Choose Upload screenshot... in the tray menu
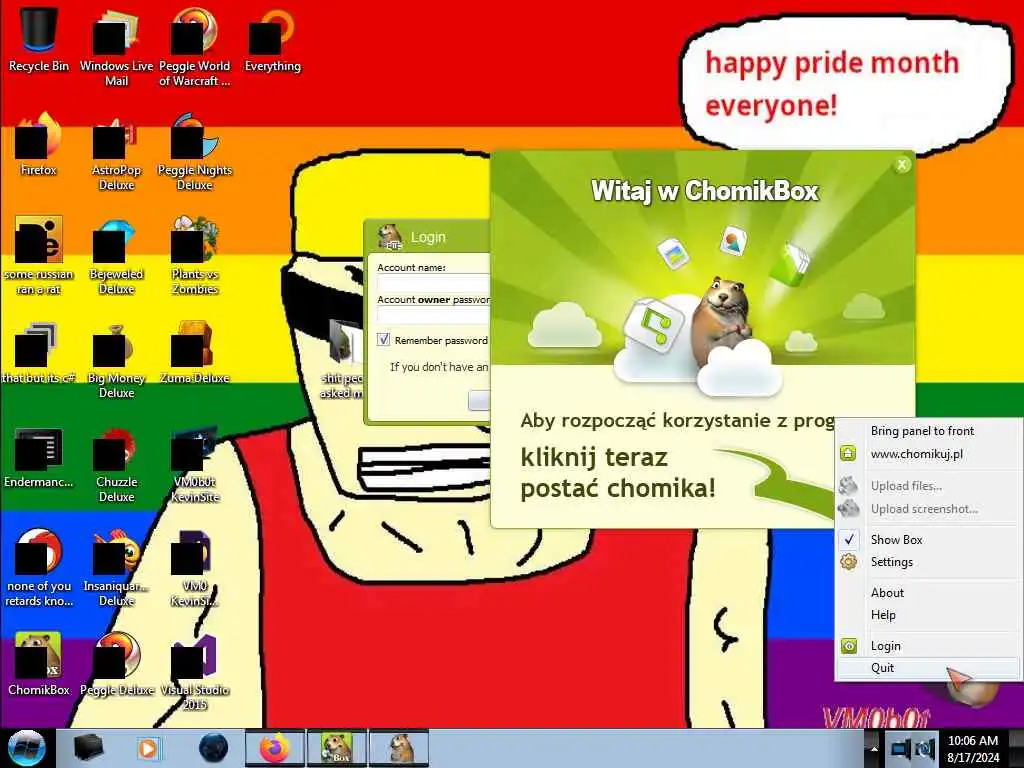 (x=929, y=509)
